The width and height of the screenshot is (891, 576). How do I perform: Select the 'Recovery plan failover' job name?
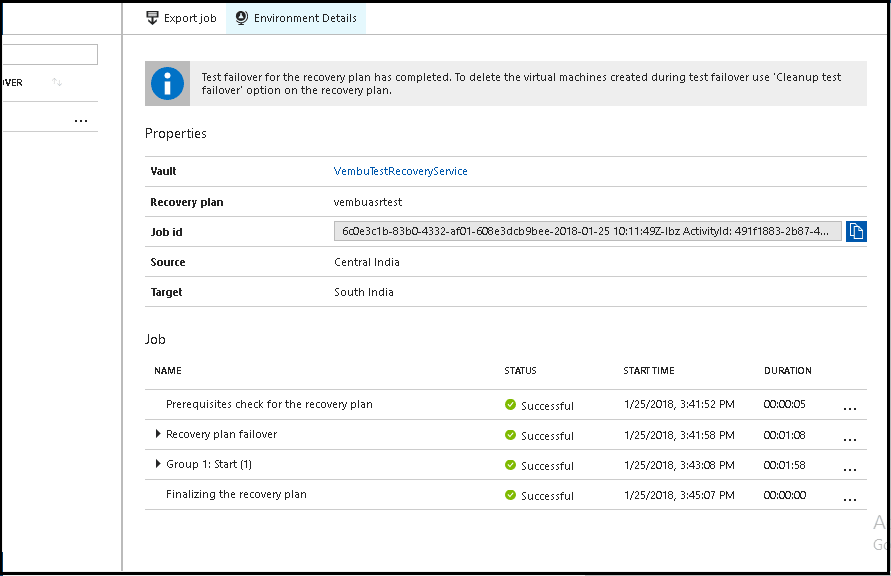pyautogui.click(x=222, y=434)
